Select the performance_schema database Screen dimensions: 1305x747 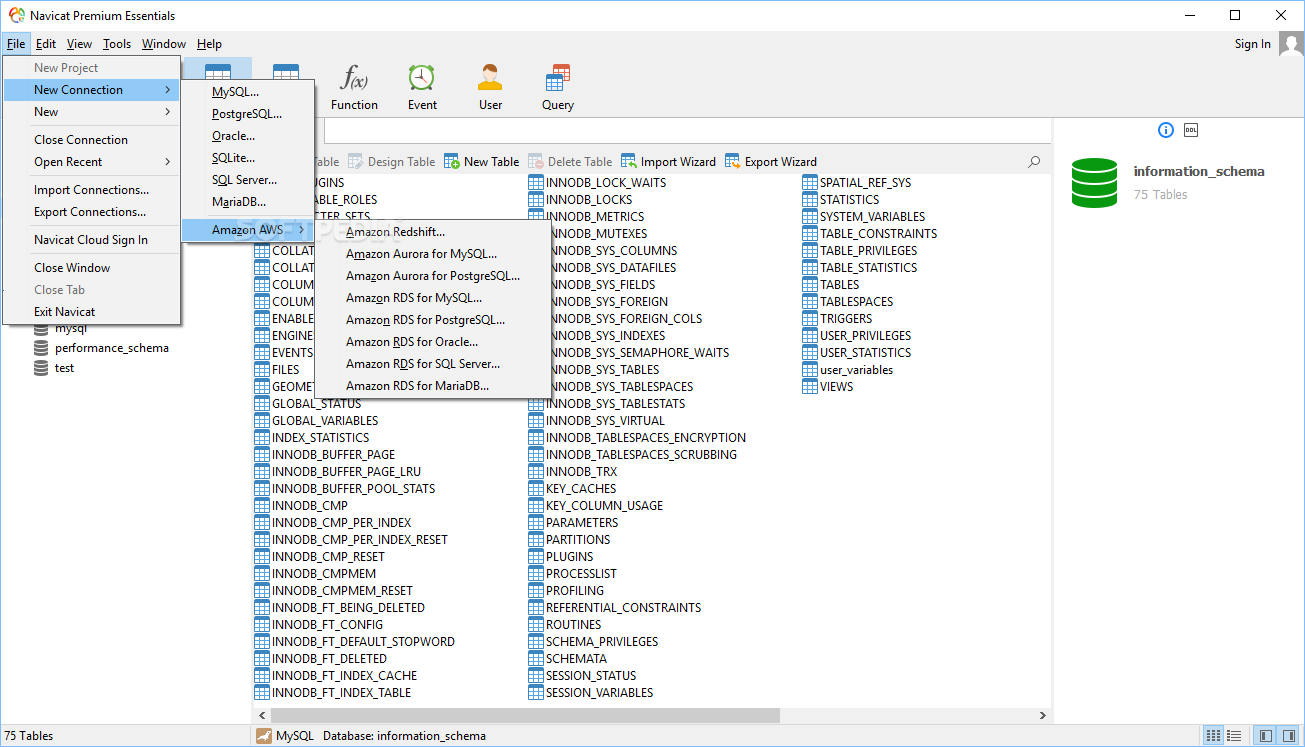point(101,348)
